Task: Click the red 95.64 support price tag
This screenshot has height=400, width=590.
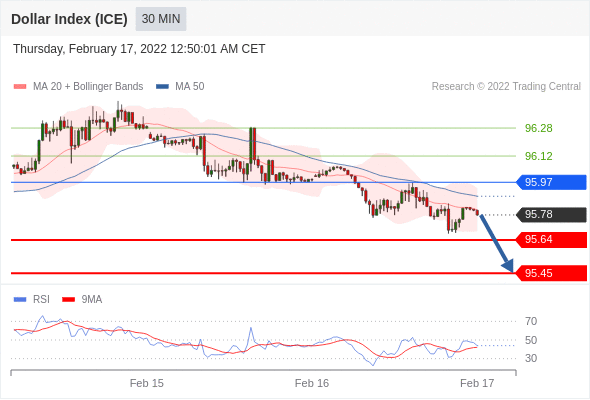Action: coord(551,240)
